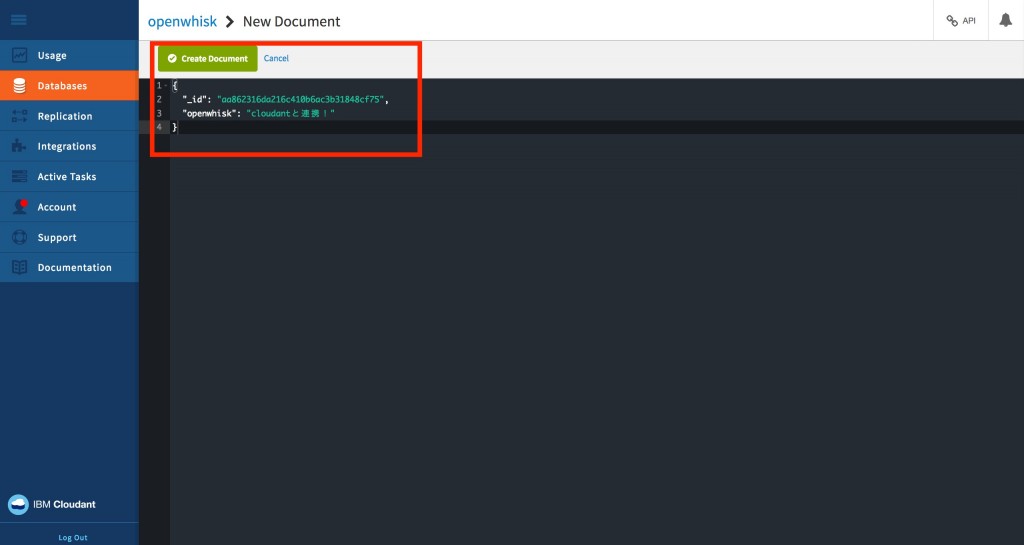The width and height of the screenshot is (1024, 545).
Task: Click line number 4 in gutter
Action: pyautogui.click(x=159, y=127)
